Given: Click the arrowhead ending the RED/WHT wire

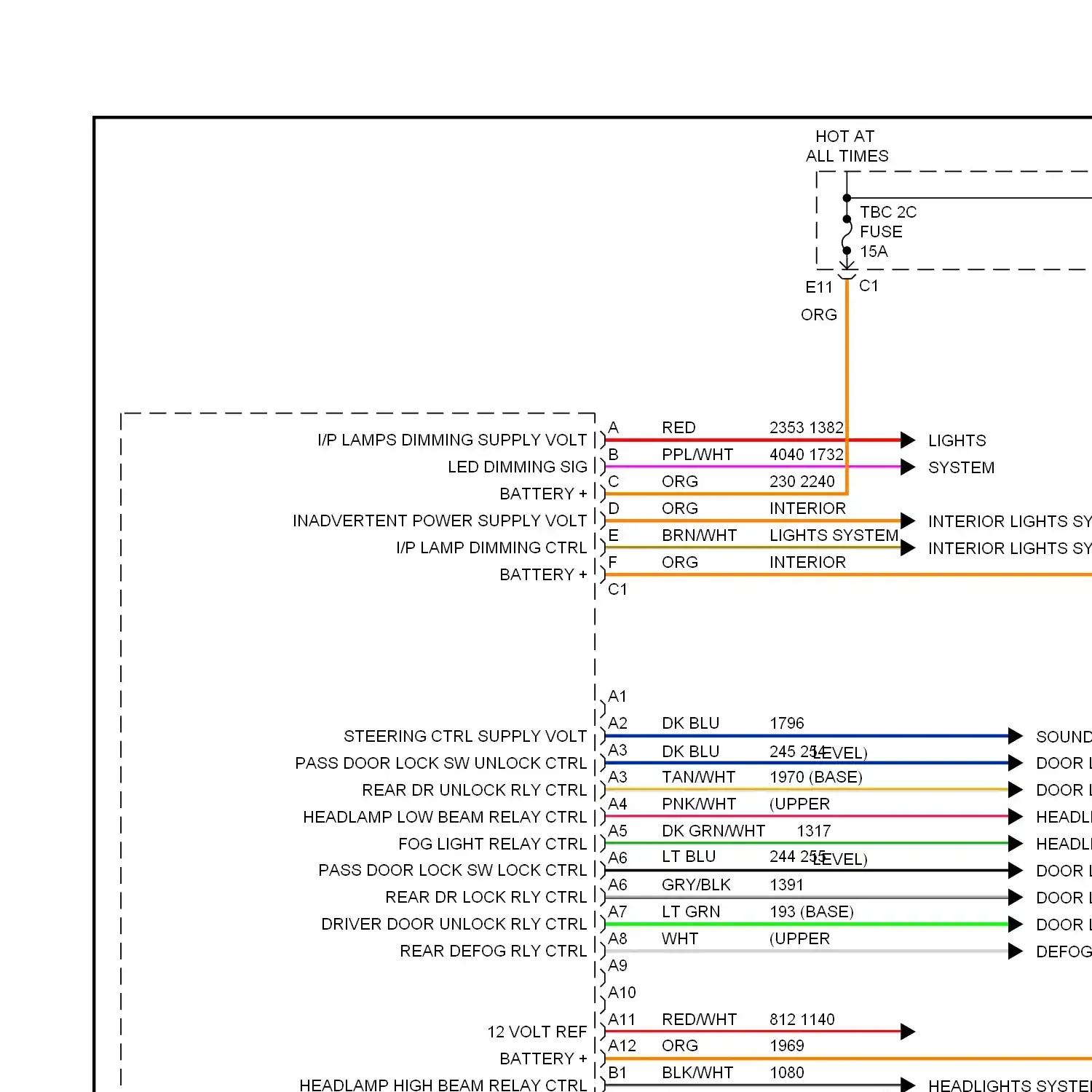Looking at the screenshot, I should click(908, 1032).
